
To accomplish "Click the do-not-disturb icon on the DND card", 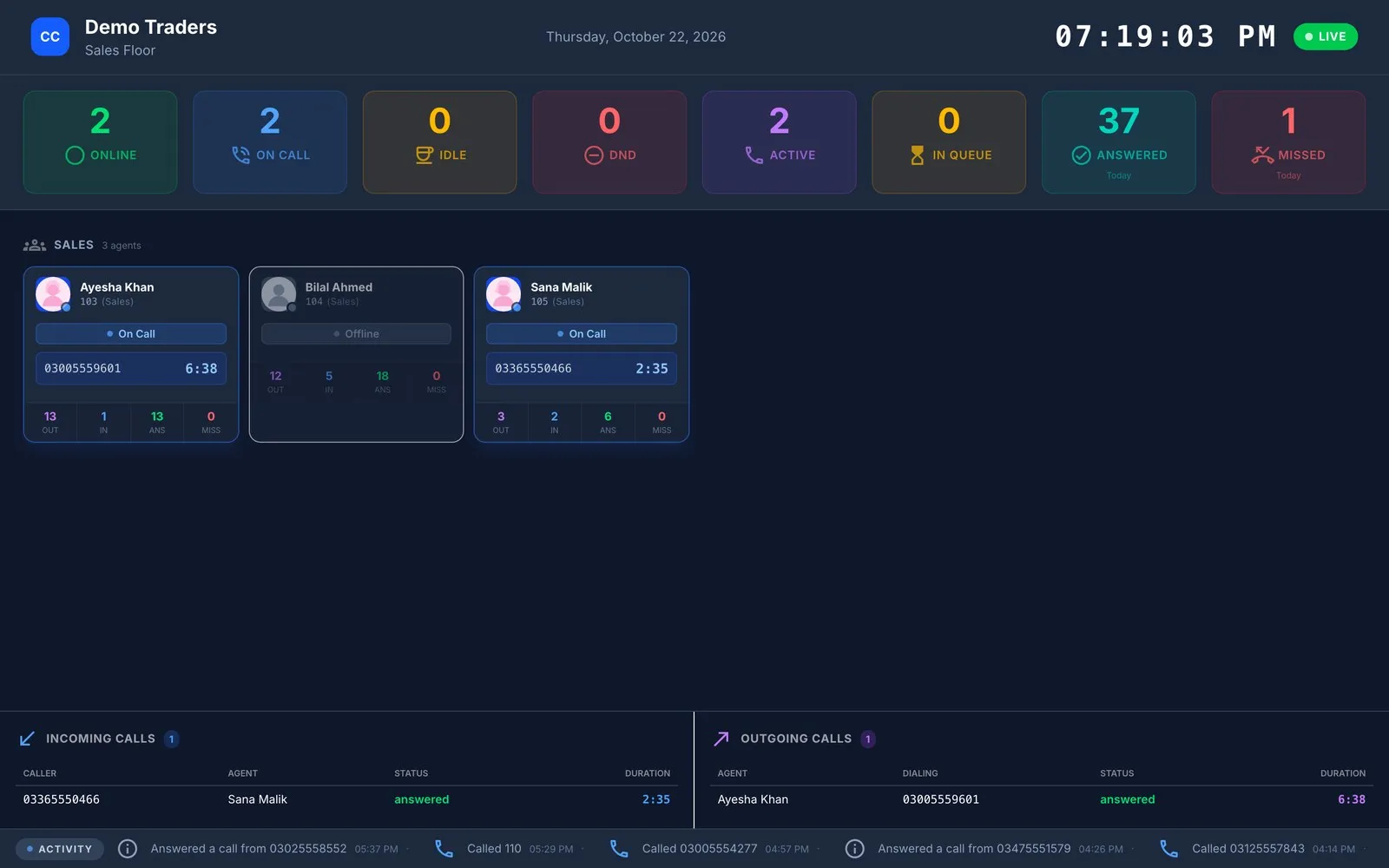I will coord(594,155).
